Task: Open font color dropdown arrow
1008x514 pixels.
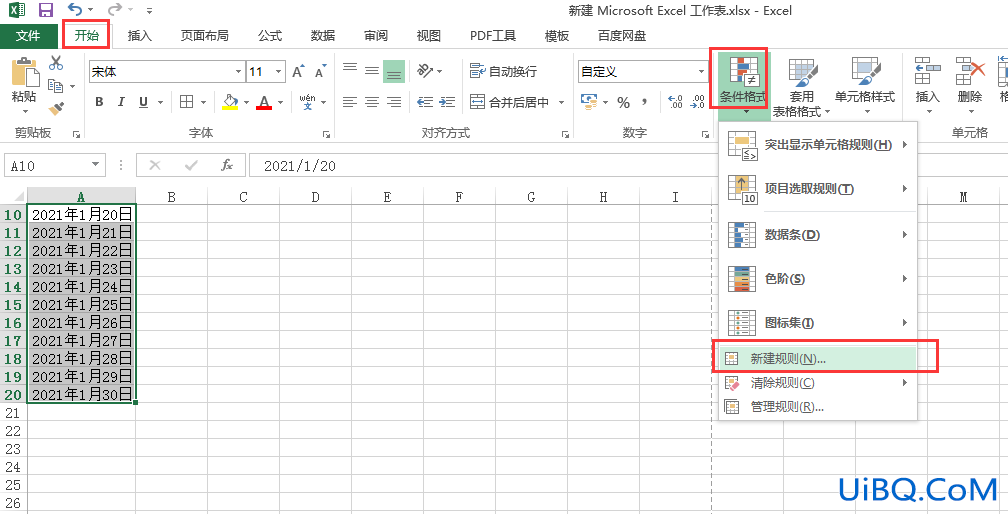Action: pyautogui.click(x=280, y=102)
